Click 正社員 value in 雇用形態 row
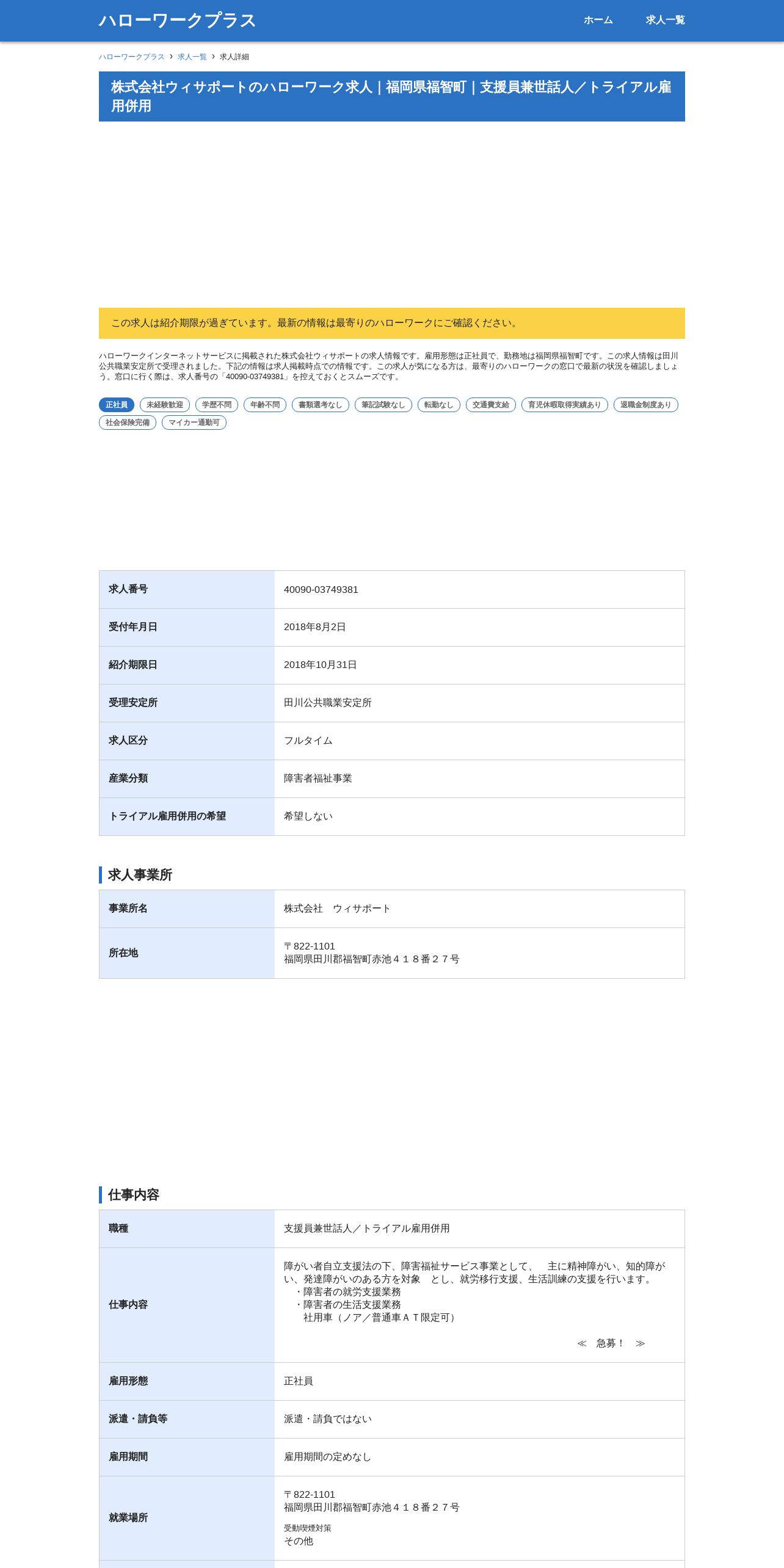Viewport: 784px width, 1568px height. (x=299, y=1381)
